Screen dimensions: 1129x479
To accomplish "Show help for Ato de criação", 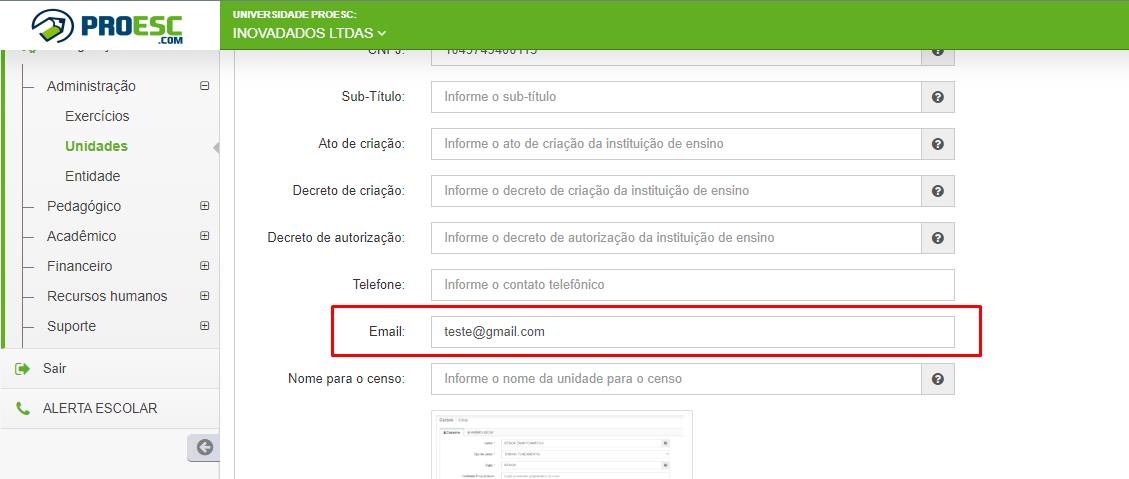I will [937, 144].
